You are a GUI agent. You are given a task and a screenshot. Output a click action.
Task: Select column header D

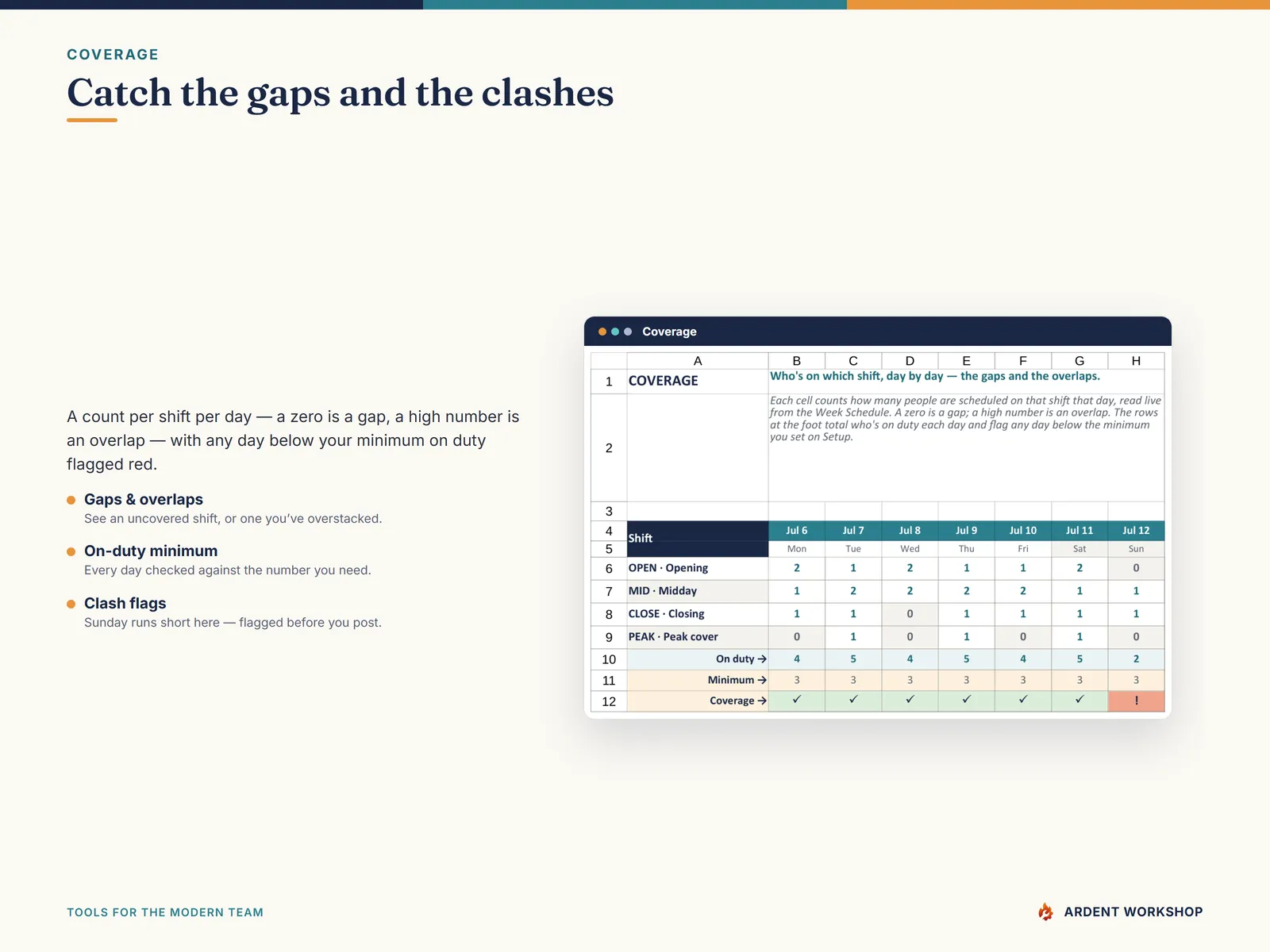910,361
